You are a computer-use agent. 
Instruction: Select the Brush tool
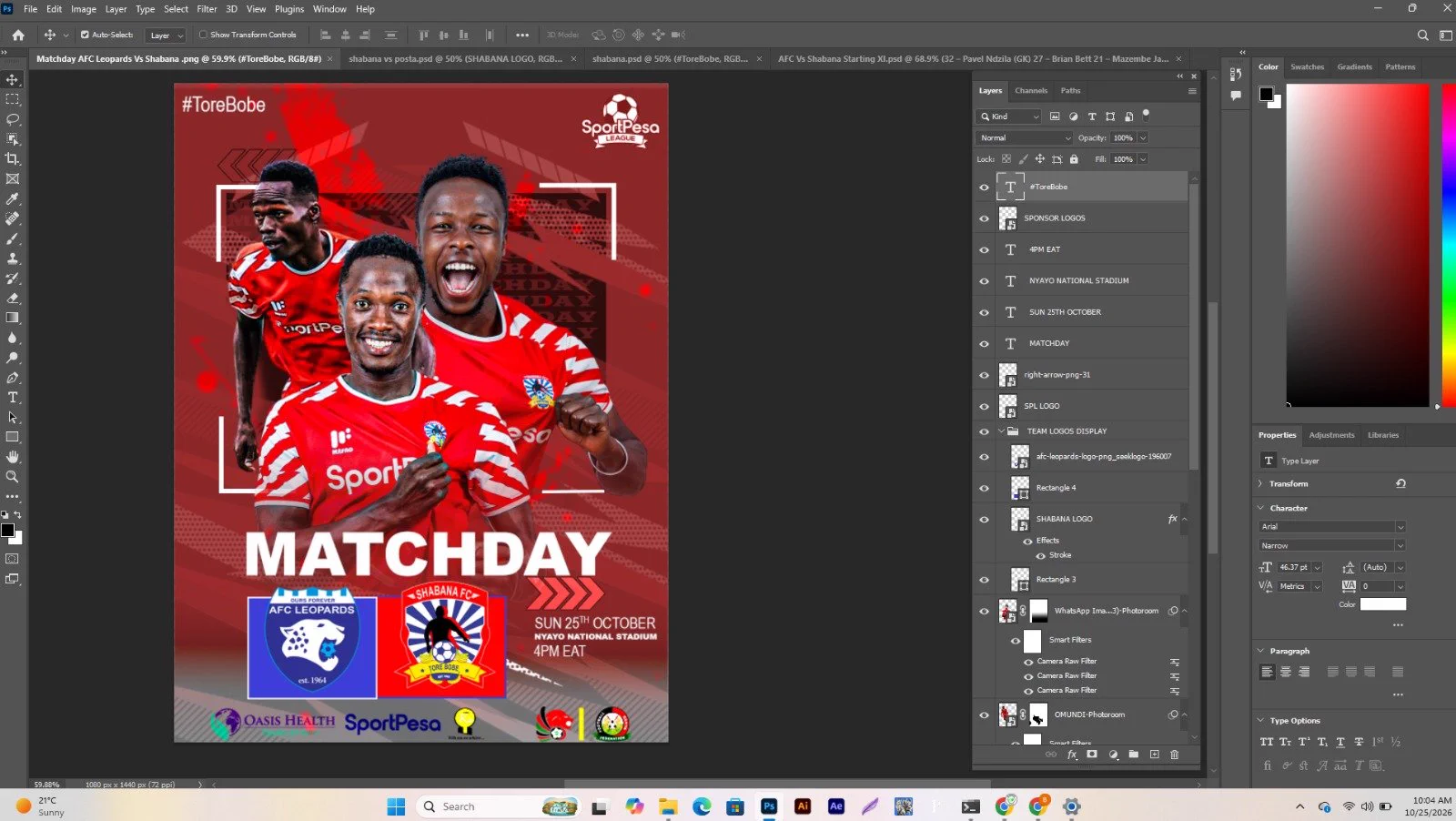click(x=13, y=238)
